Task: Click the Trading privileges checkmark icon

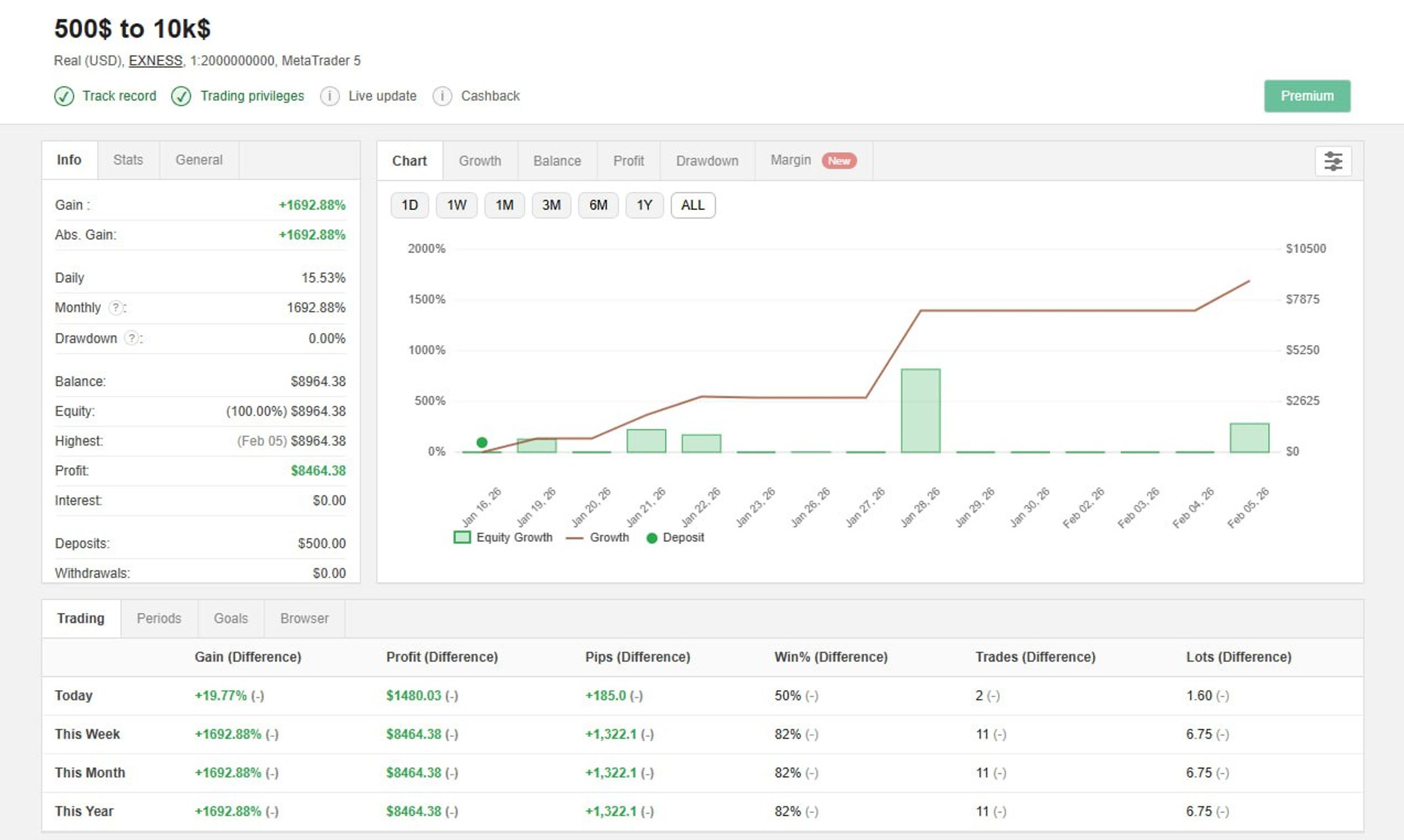Action: pyautogui.click(x=181, y=96)
